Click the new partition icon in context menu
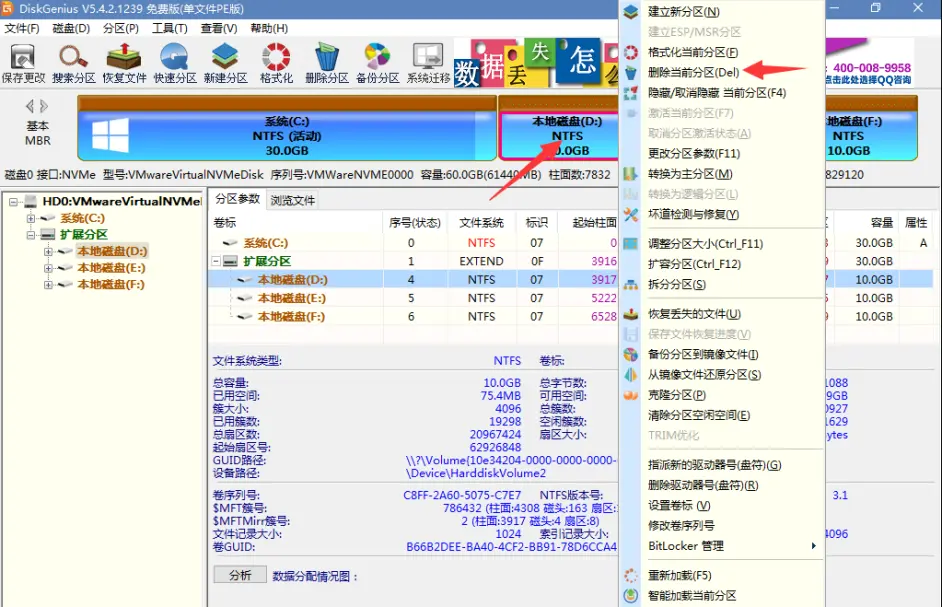Image resolution: width=942 pixels, height=607 pixels. tap(630, 11)
